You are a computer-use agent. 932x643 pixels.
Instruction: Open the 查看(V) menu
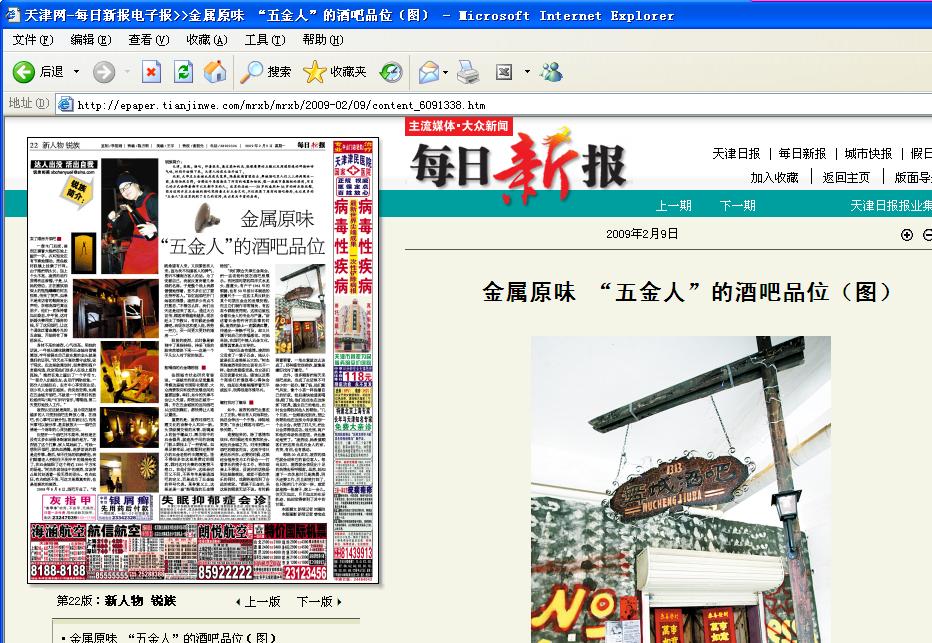pyautogui.click(x=149, y=40)
